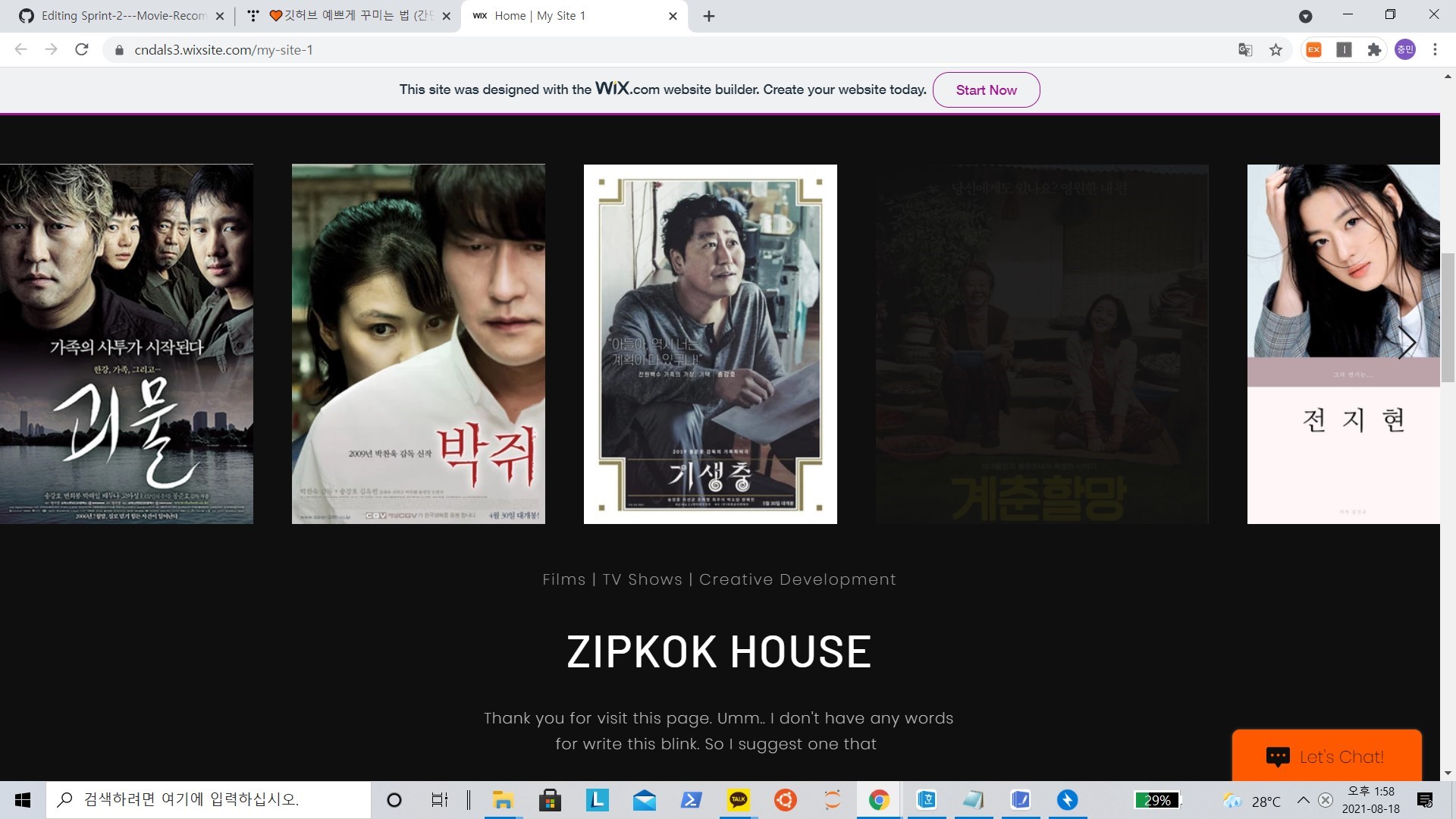
Task: Launch Ubuntu from the taskbar
Action: point(785,800)
